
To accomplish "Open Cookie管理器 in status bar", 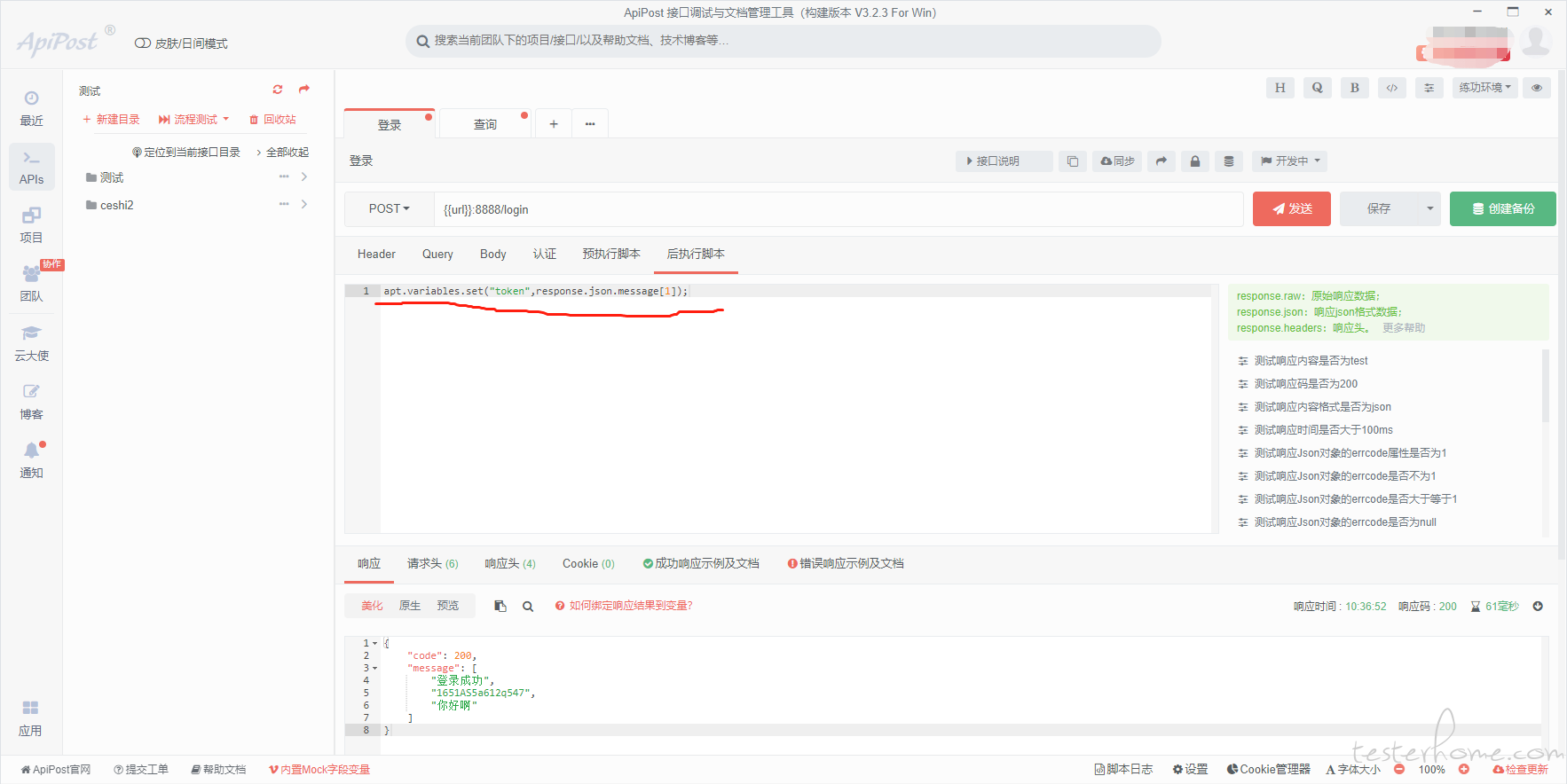I will click(x=1268, y=770).
